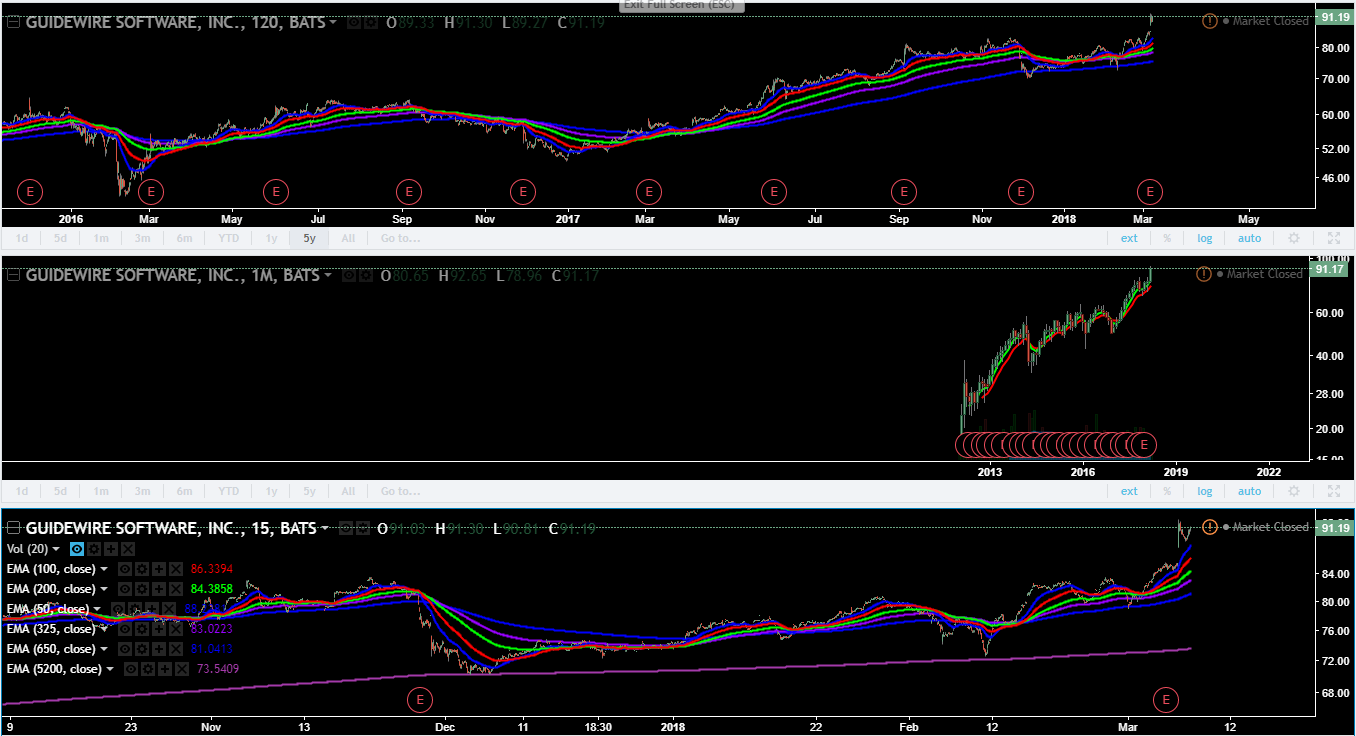
Task: Click Market Closed warning icon on 120 chart
Action: pyautogui.click(x=1210, y=21)
